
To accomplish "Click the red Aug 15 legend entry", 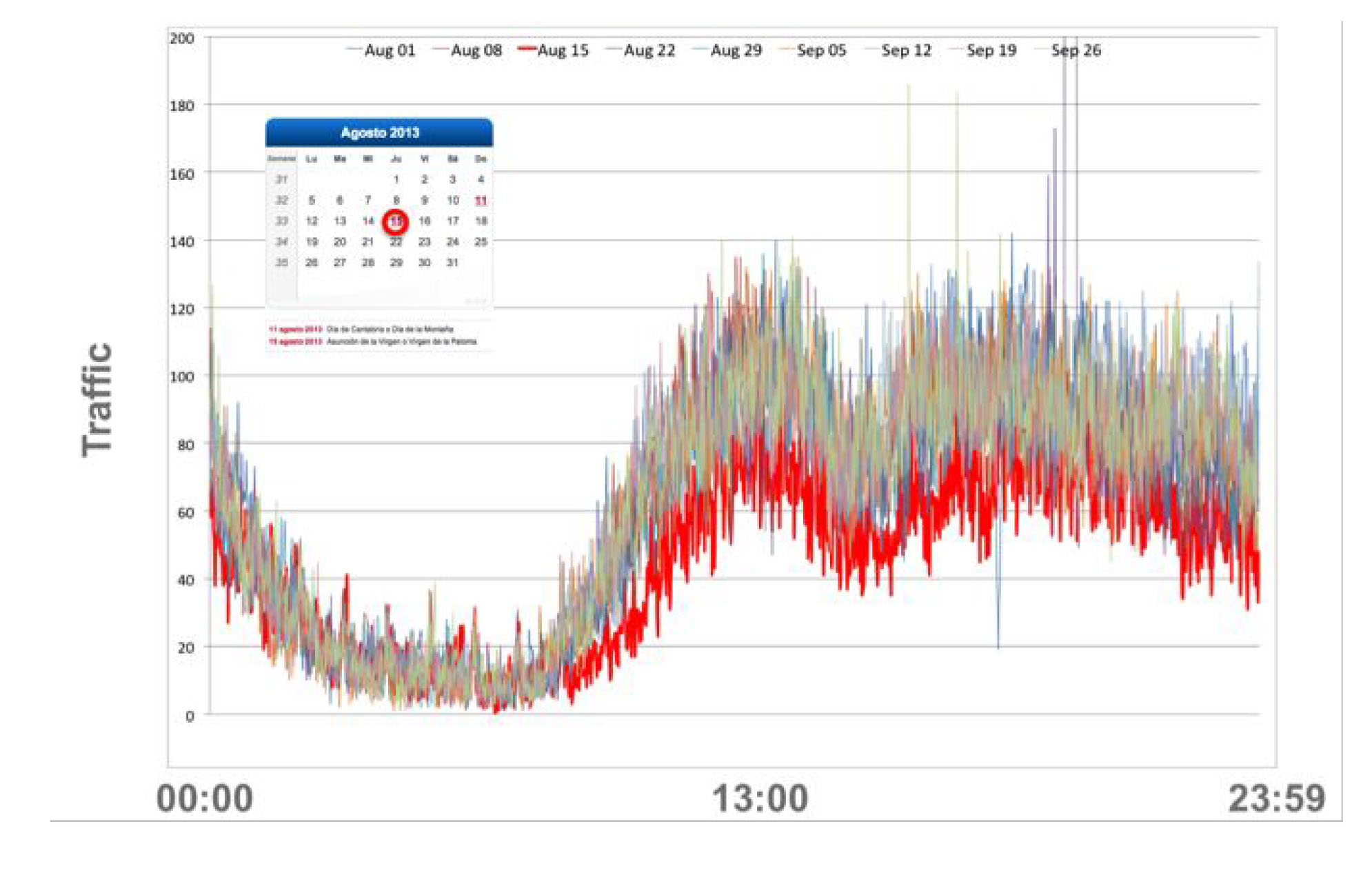I will click(x=554, y=50).
